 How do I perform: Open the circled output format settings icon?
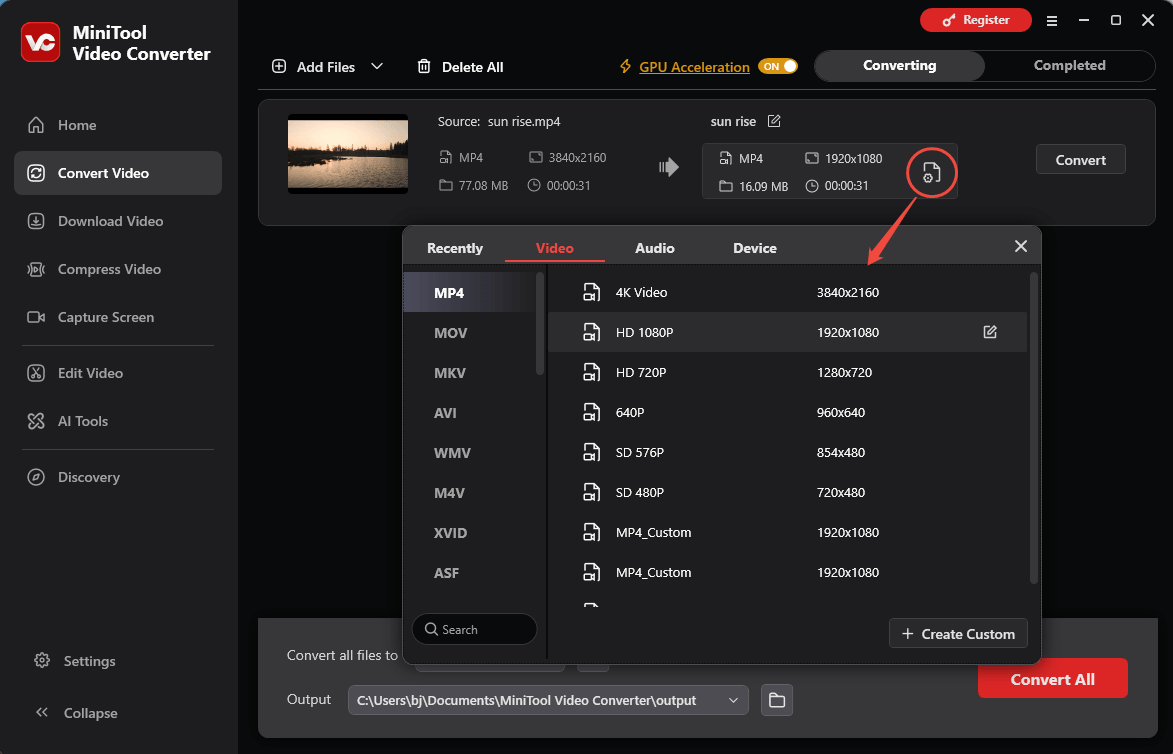[x=931, y=173]
